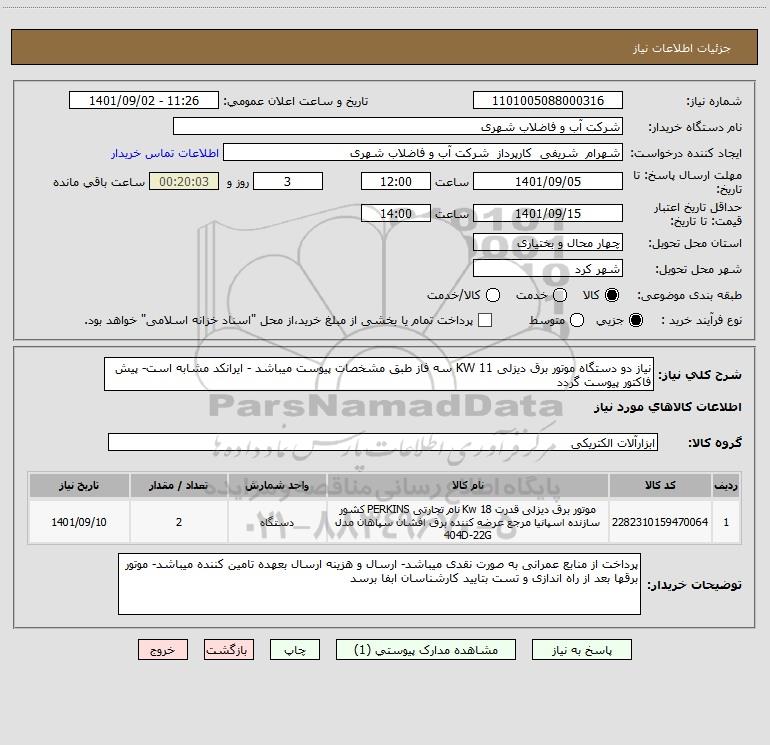Click the خروج exit button
Screen dimensions: 770x745
(163, 650)
